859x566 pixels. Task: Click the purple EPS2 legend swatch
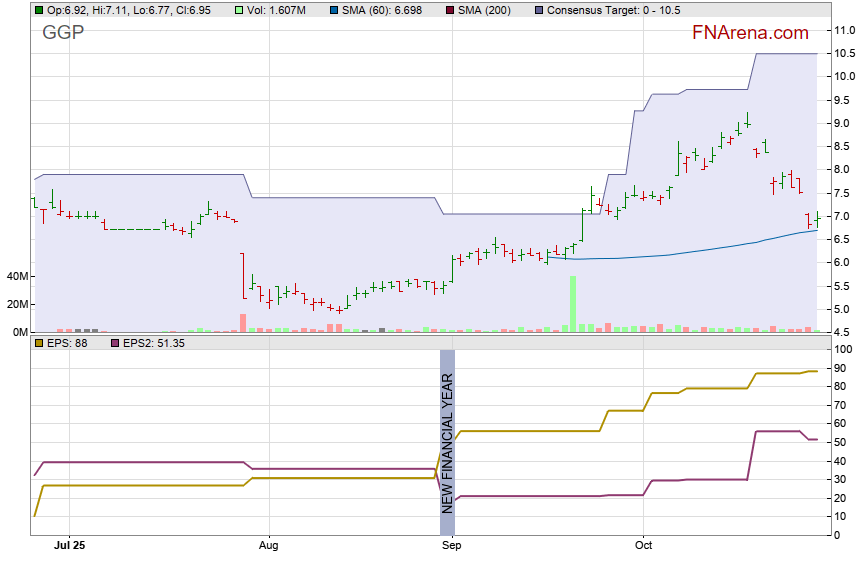(x=115, y=343)
